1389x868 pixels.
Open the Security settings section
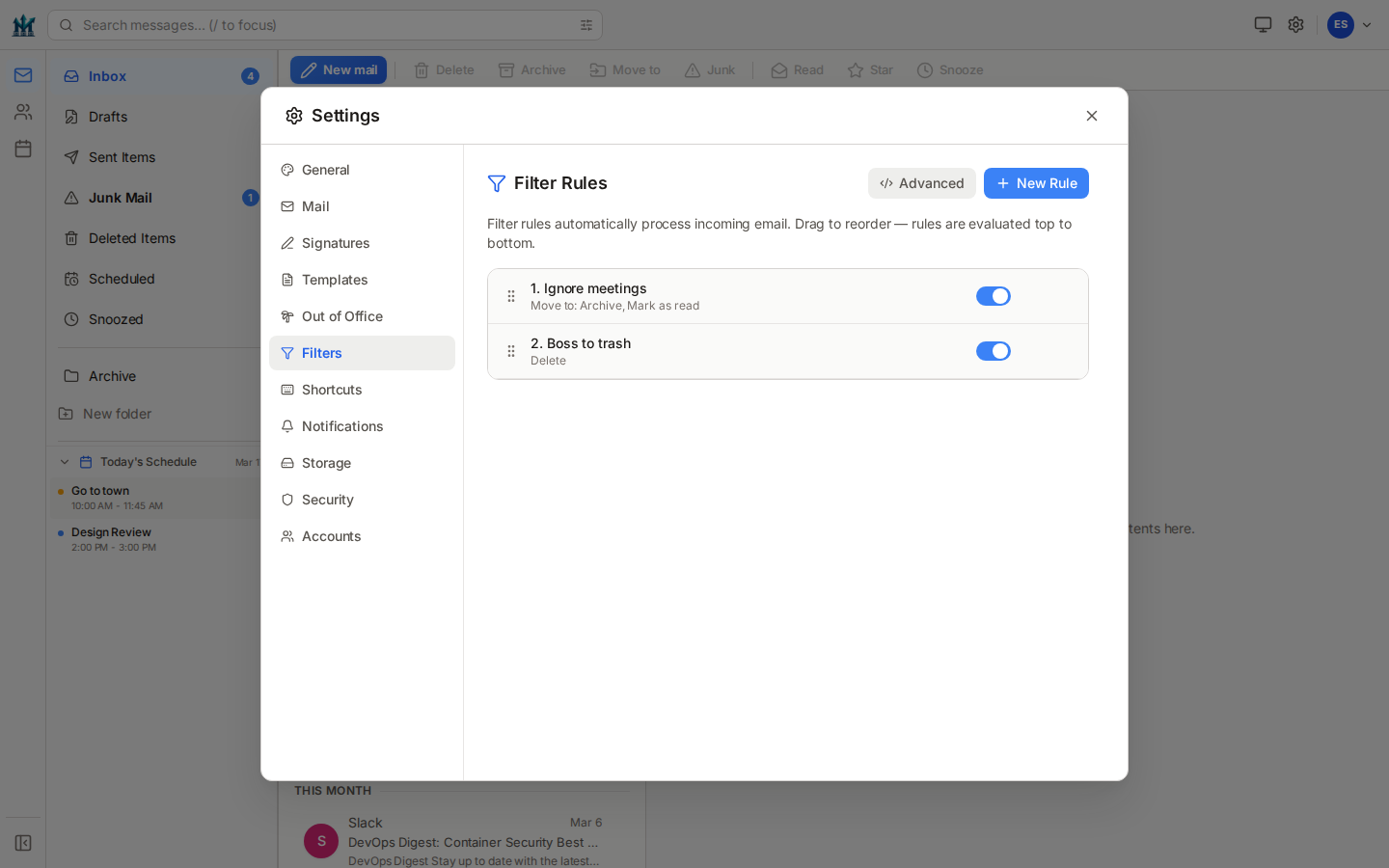coord(327,500)
